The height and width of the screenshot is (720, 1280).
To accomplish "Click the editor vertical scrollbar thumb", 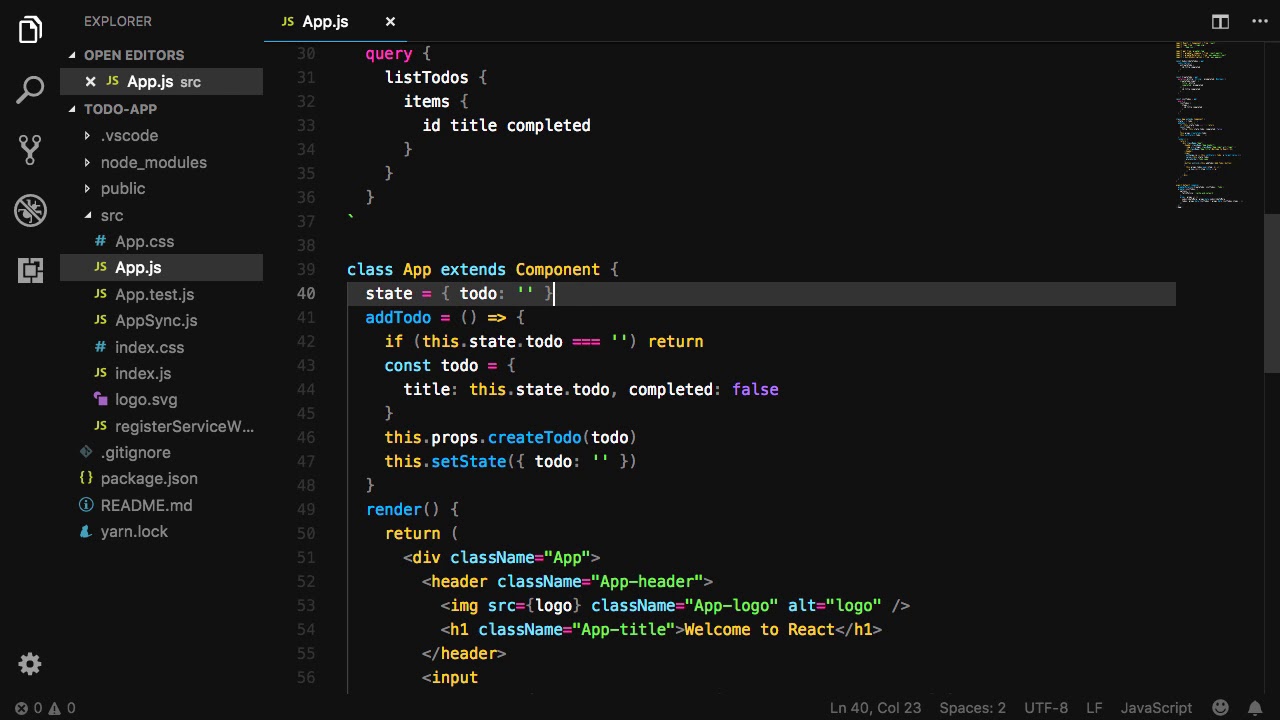I will 1272,292.
